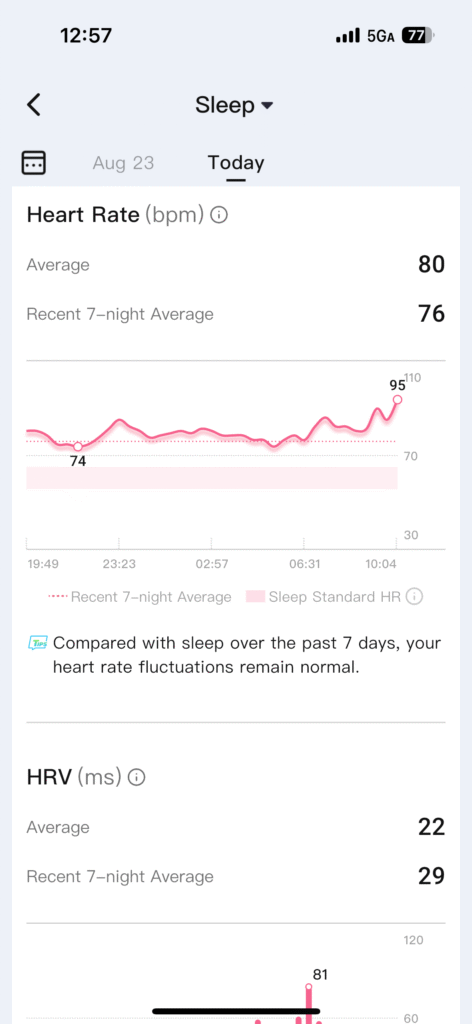Tap the cellular signal bars icon
This screenshot has height=1024, width=472.
[349, 37]
